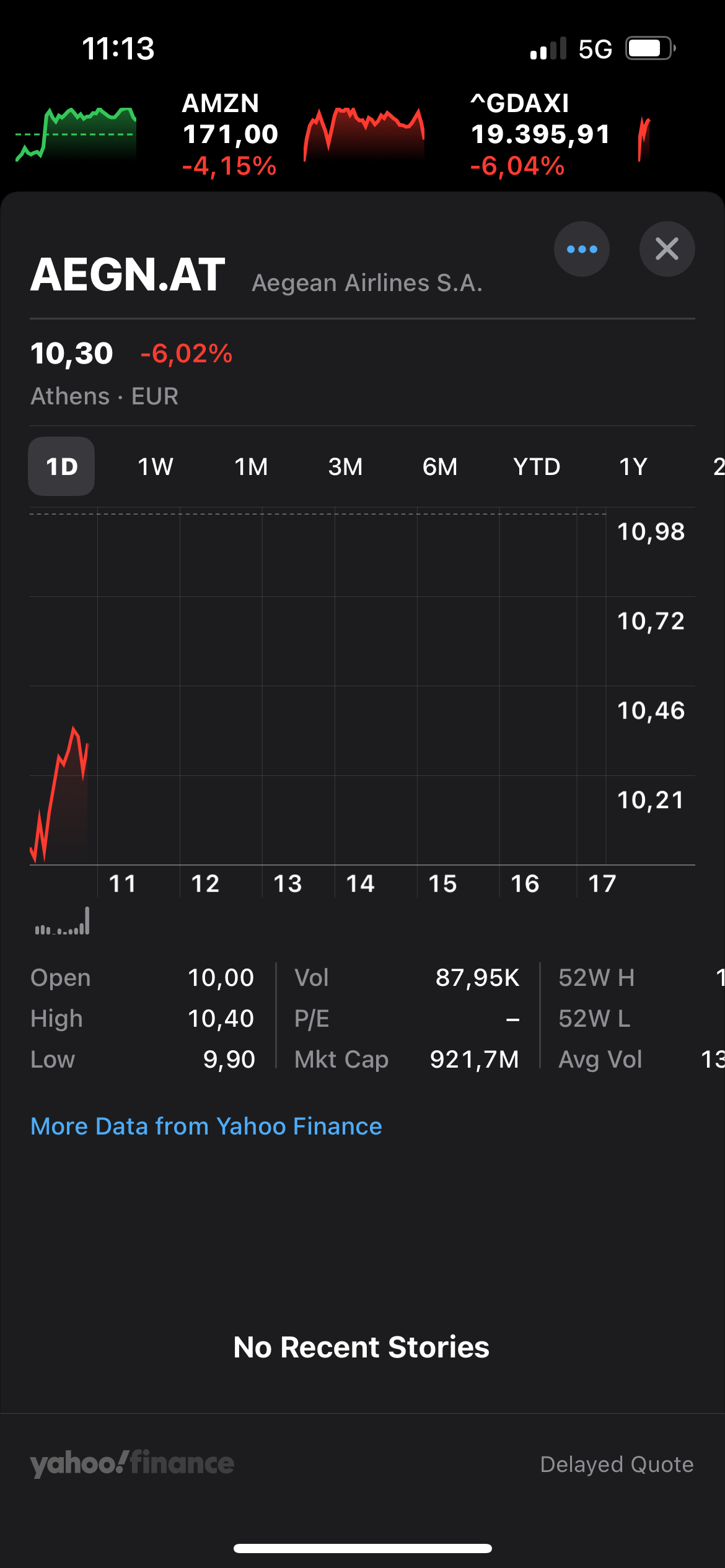Tap the red AMZN sparkline chart

(364, 134)
